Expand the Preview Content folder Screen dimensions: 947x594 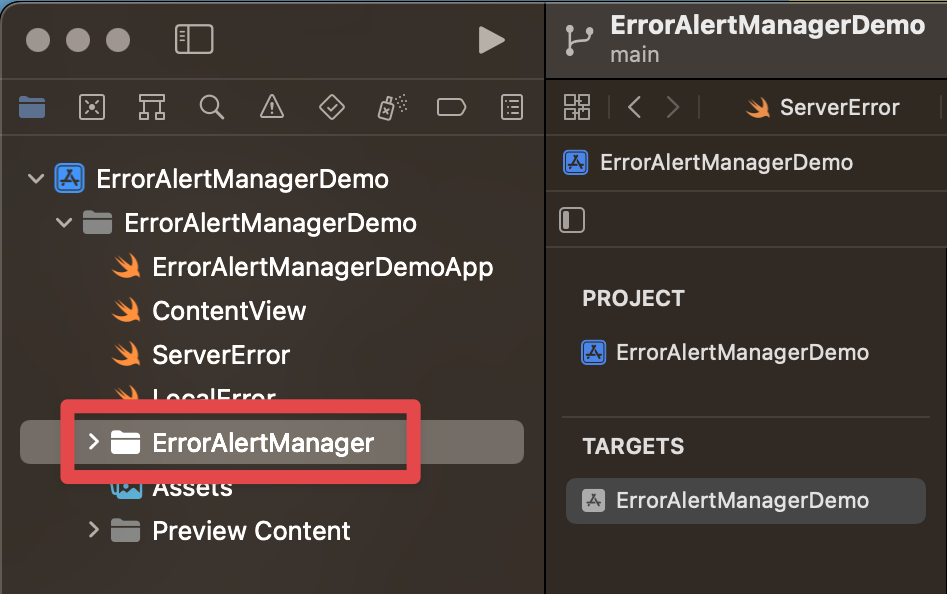[93, 530]
